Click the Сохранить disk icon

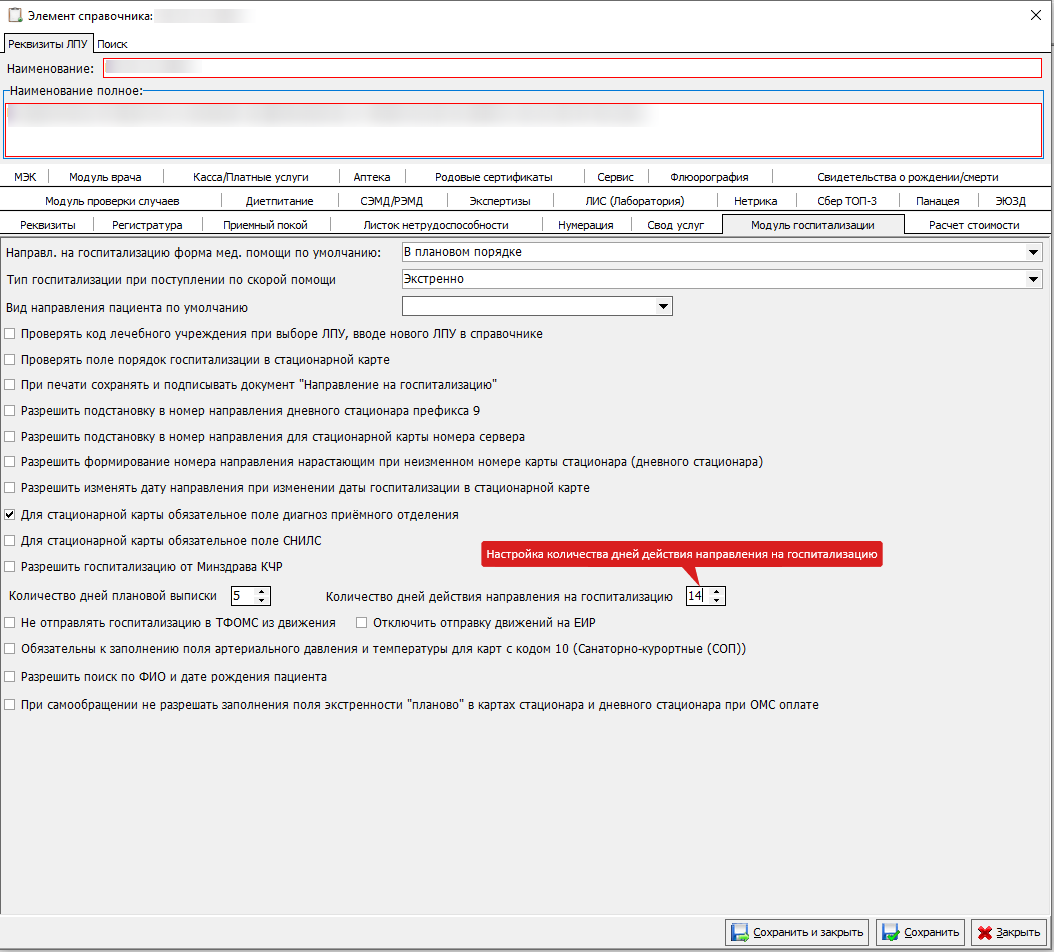[891, 933]
